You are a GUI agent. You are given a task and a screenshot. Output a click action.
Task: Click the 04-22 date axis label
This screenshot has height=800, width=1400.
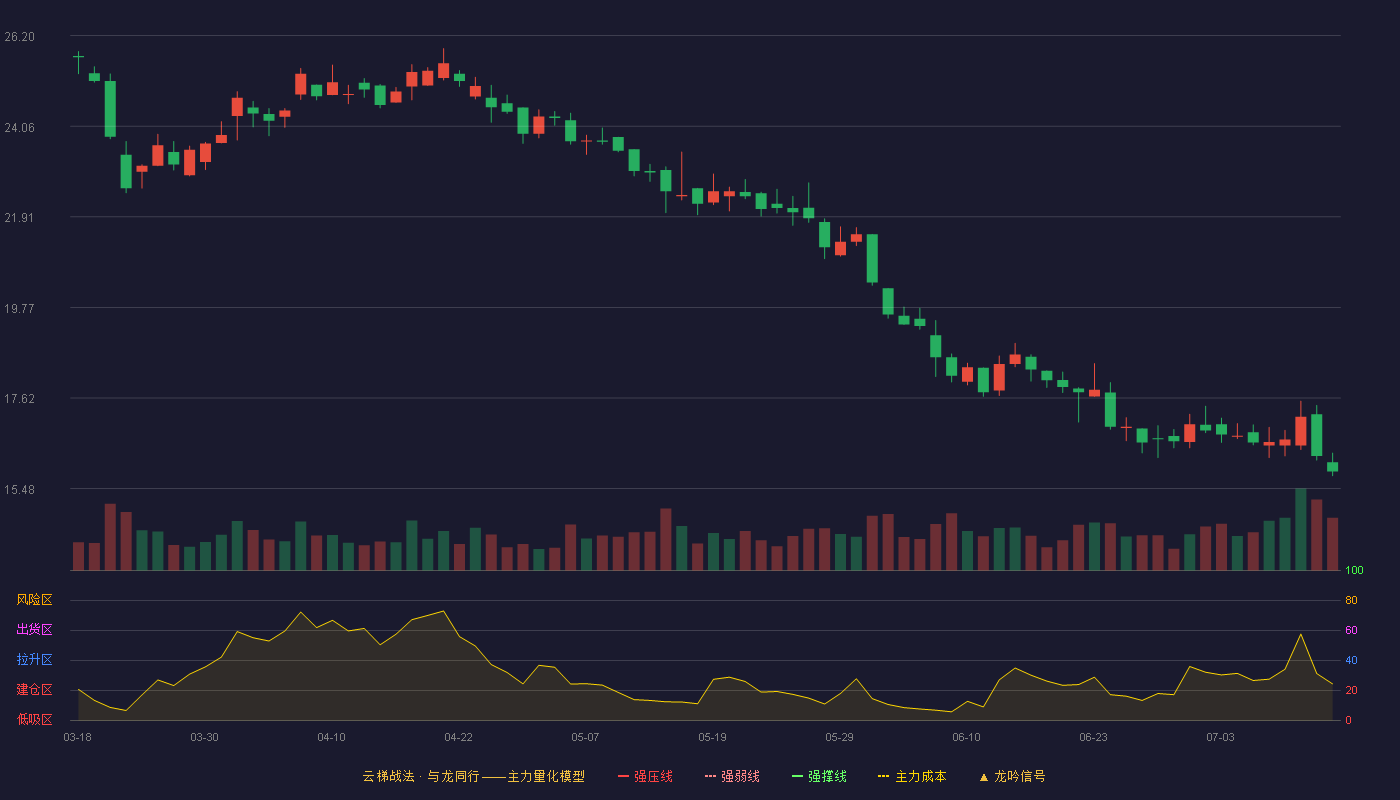459,737
